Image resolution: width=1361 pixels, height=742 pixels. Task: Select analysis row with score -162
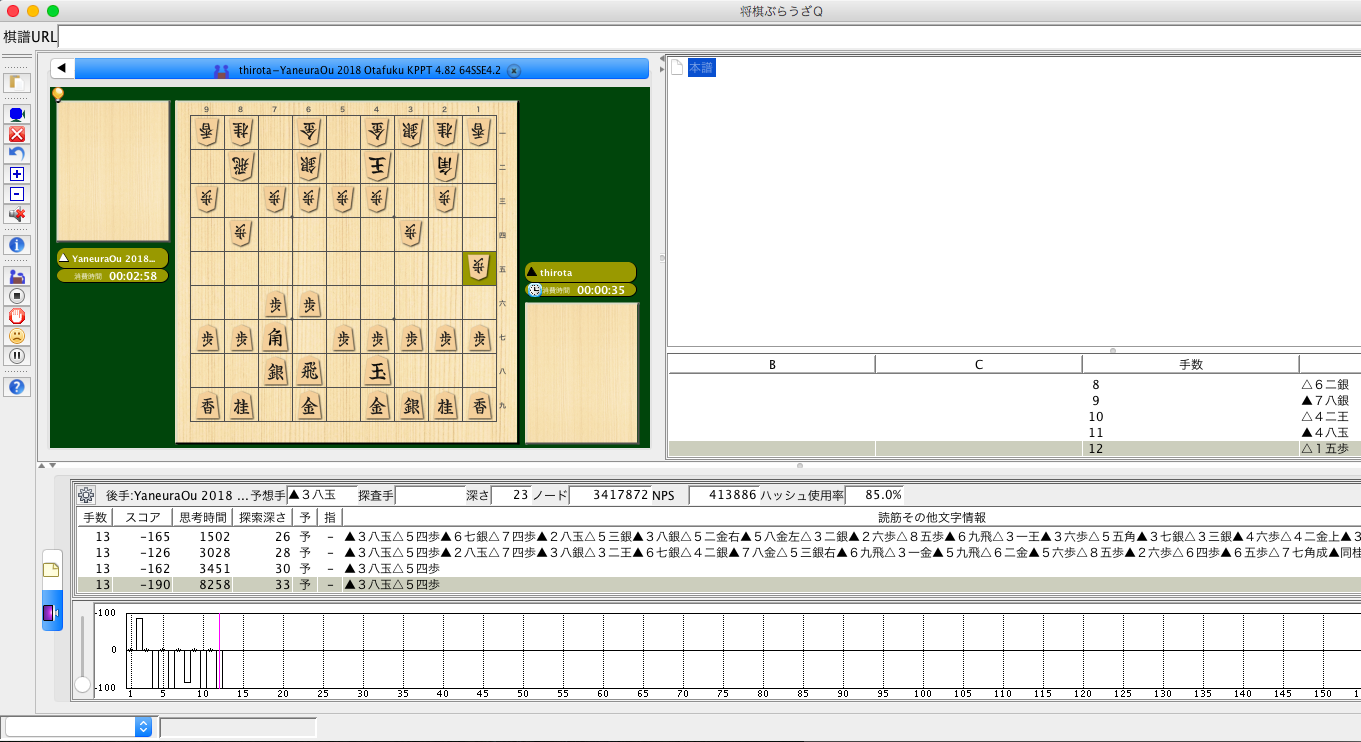(720, 568)
